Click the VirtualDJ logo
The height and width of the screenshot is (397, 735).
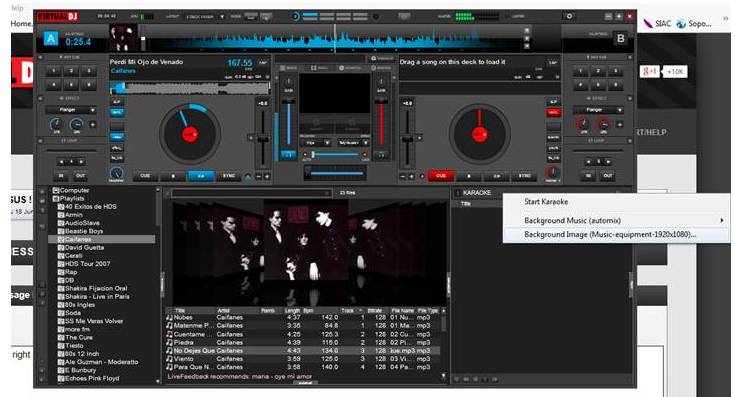click(58, 17)
